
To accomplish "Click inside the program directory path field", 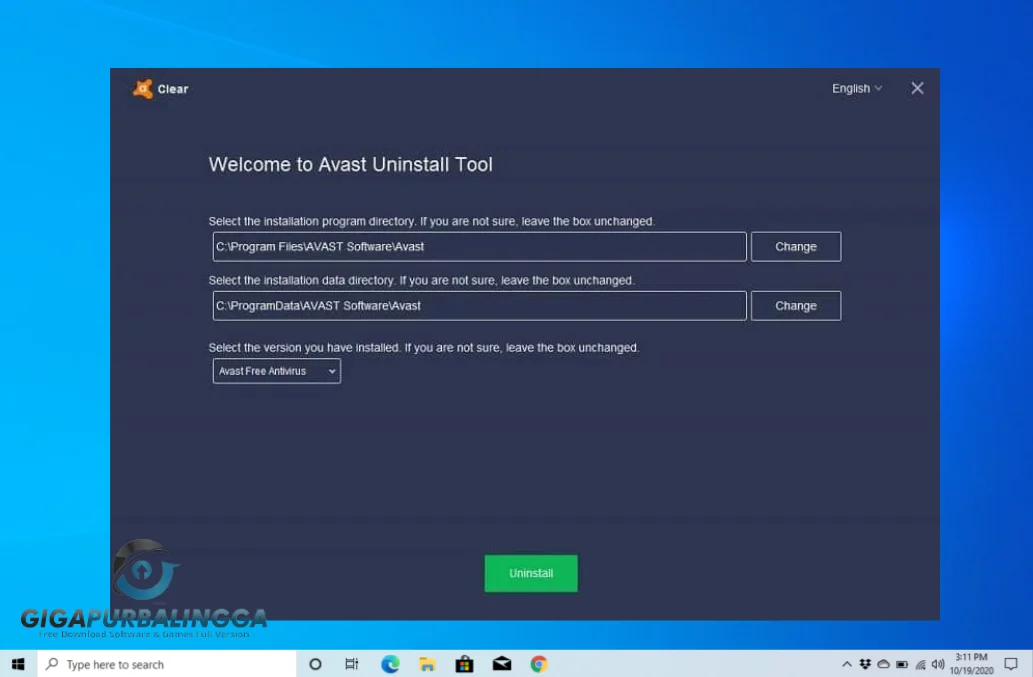I will (x=478, y=246).
